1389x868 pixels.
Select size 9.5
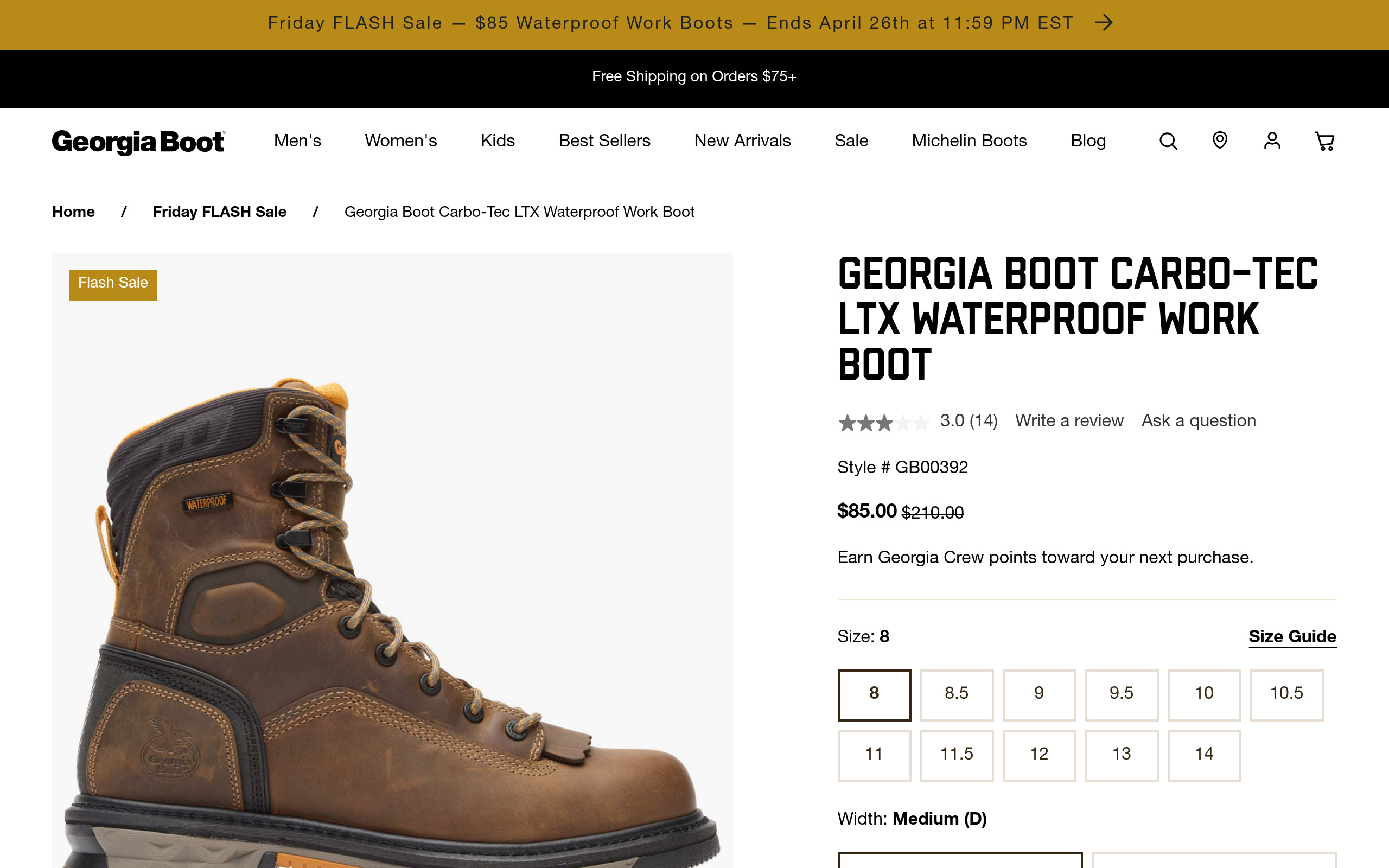1121,693
